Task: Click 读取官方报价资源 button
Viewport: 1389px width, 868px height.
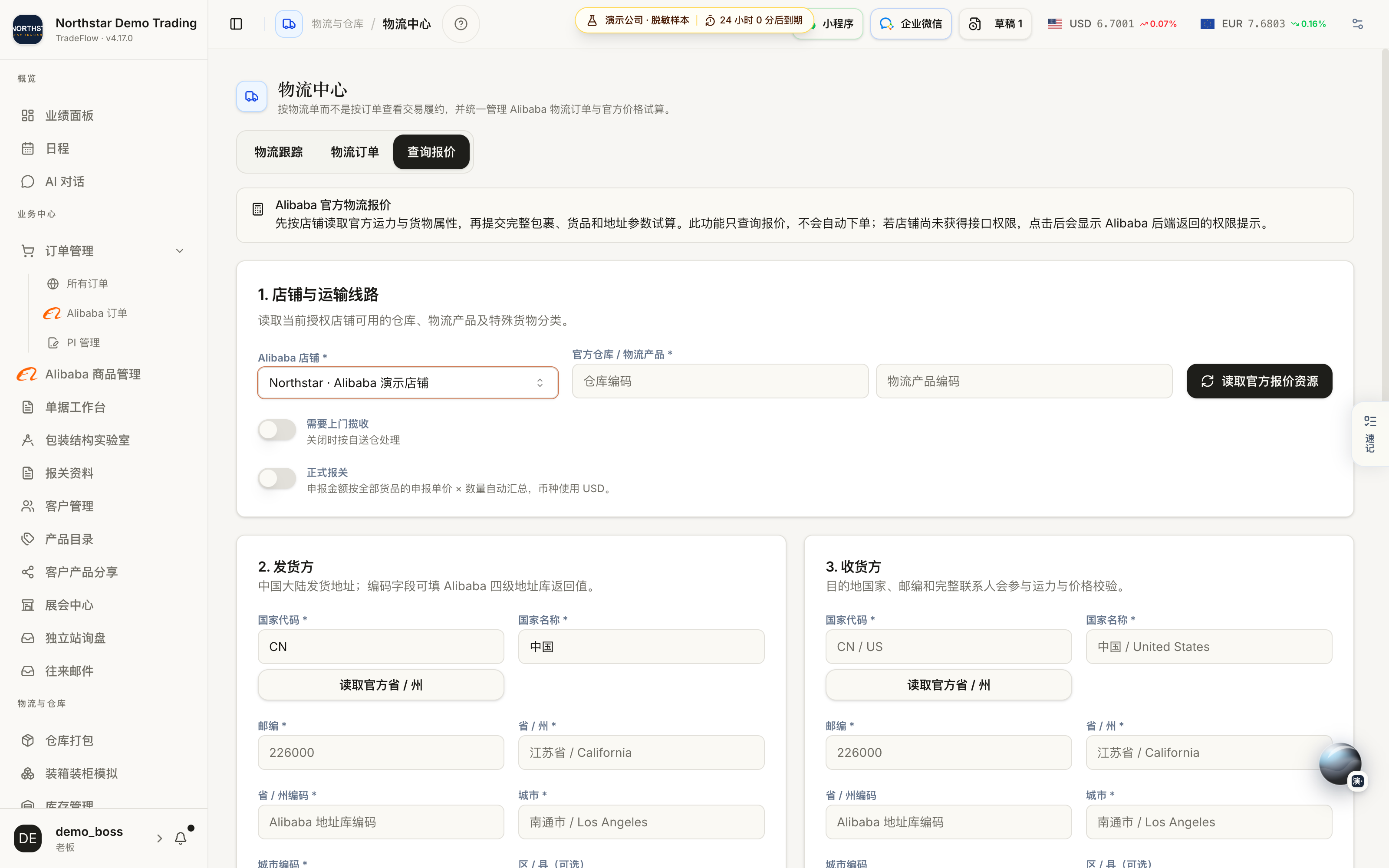Action: [1259, 381]
